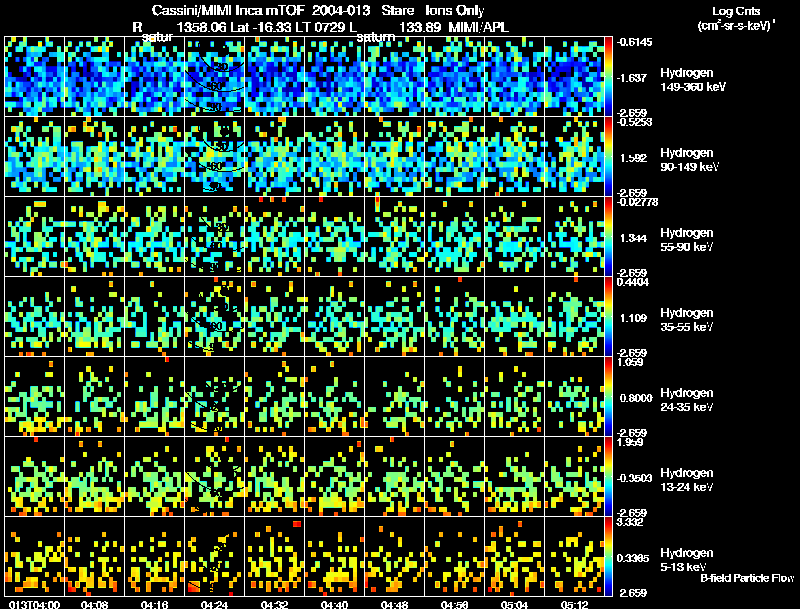This screenshot has height=609, width=800.
Task: Click the time axis label "04:24"
Action: pyautogui.click(x=214, y=604)
